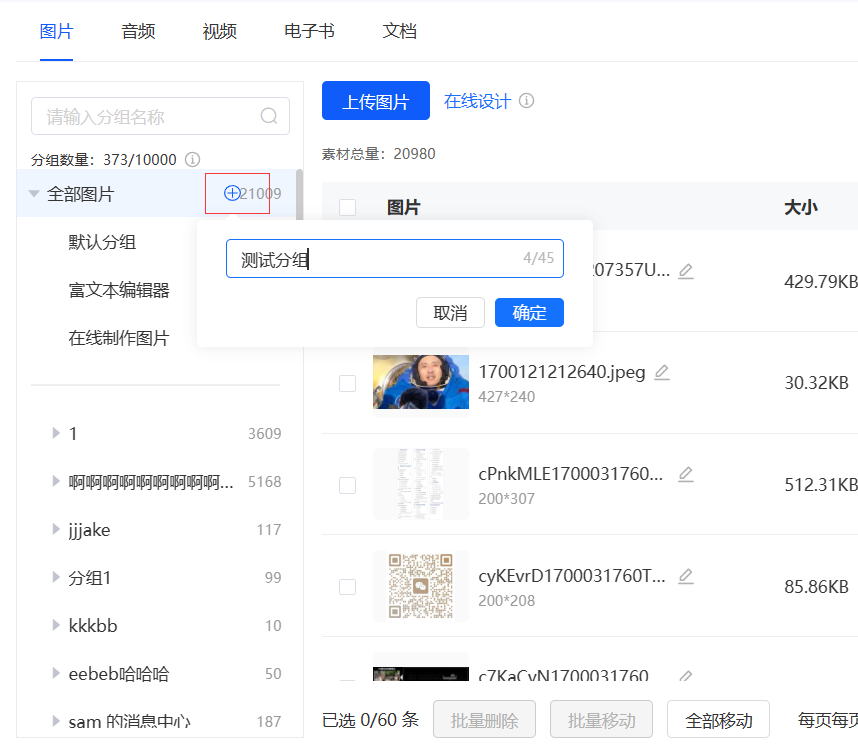This screenshot has height=751, width=858.
Task: Check the box for the QR code image row
Action: click(347, 587)
